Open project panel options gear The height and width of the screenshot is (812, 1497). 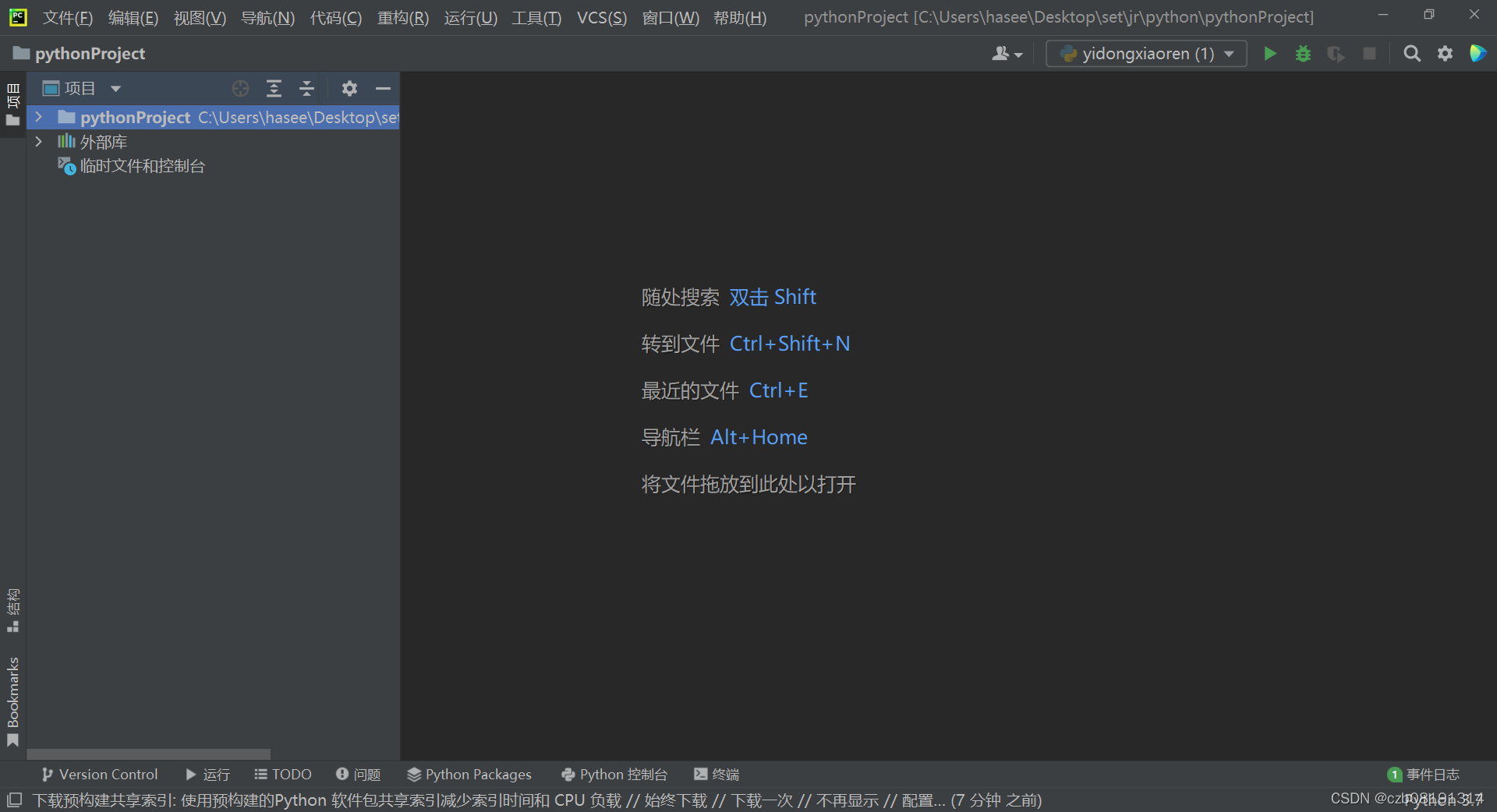click(x=349, y=89)
